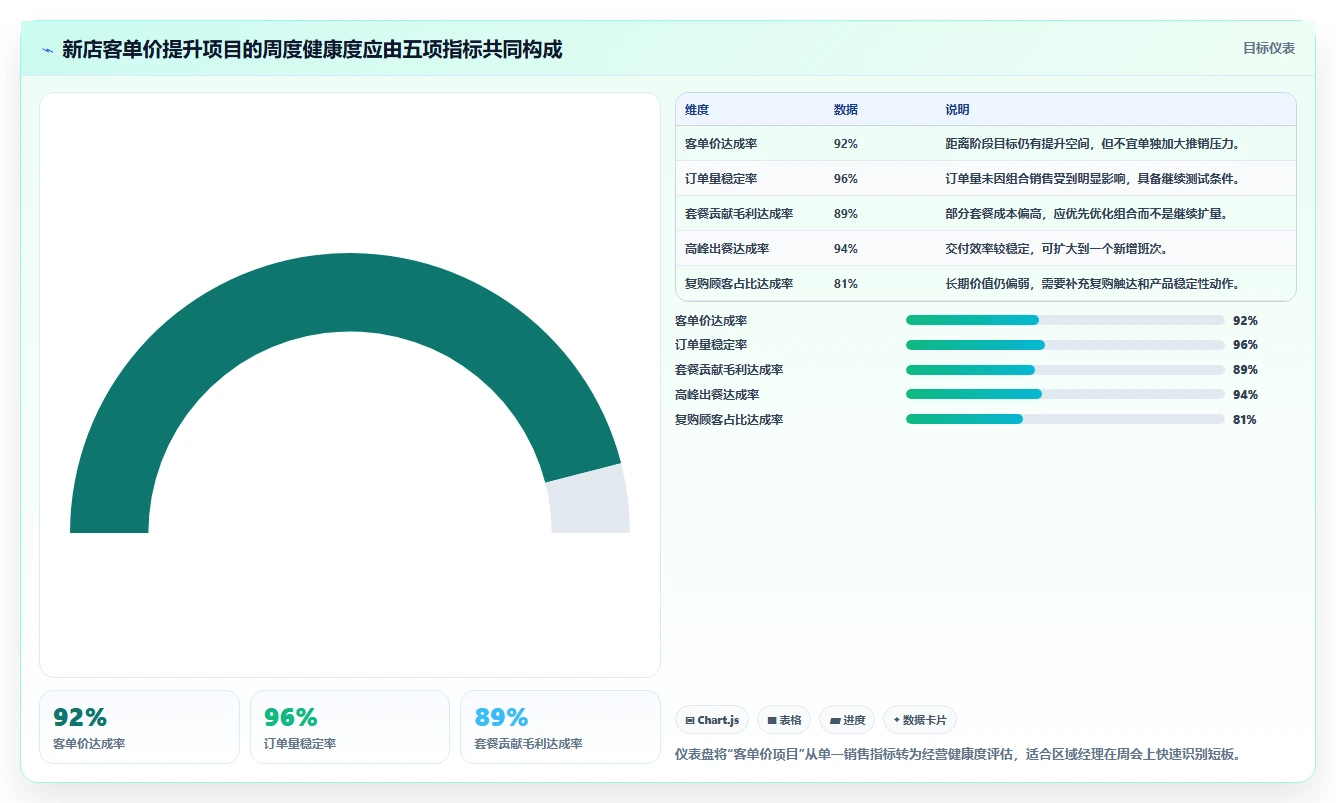The width and height of the screenshot is (1336, 803).
Task: Click the 维度 column header
Action: 697,110
